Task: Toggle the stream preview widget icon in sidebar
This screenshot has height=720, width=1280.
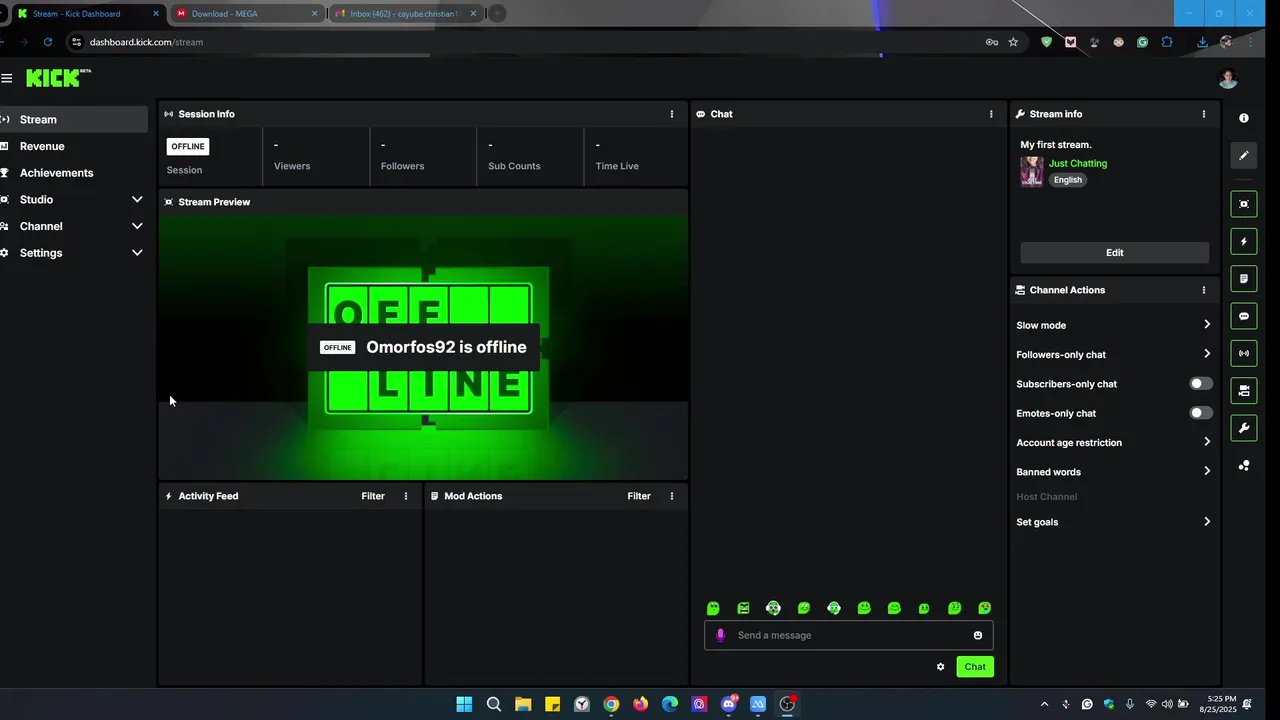Action: click(x=1244, y=204)
